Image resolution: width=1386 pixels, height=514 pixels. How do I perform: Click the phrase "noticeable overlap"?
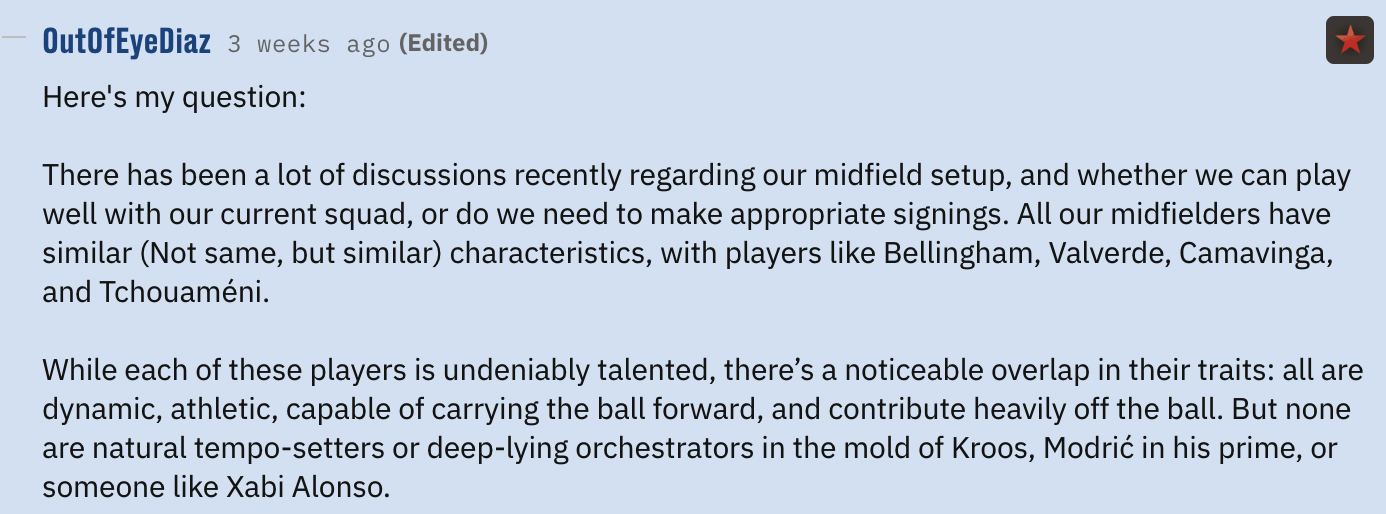884,370
